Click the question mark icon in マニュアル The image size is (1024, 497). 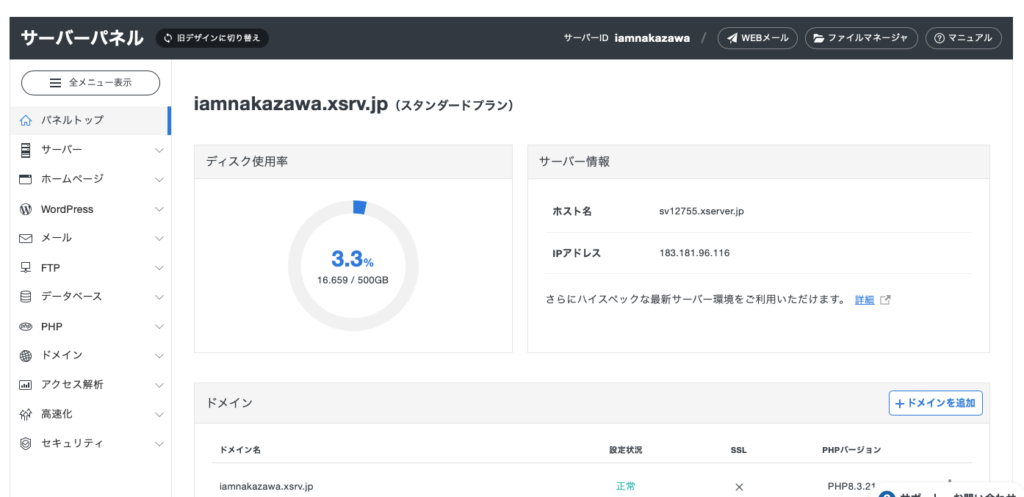click(940, 38)
